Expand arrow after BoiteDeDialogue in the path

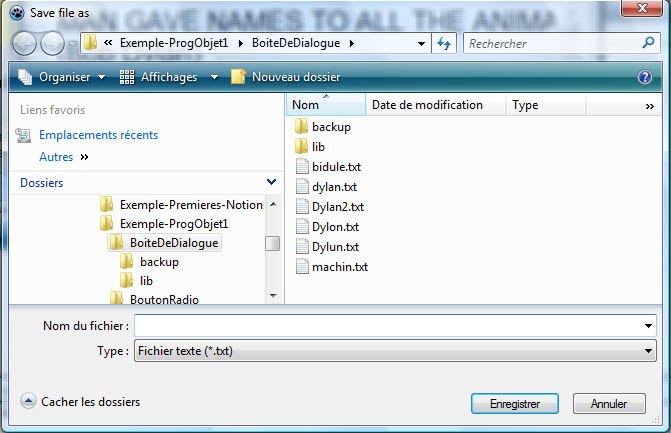tap(351, 43)
